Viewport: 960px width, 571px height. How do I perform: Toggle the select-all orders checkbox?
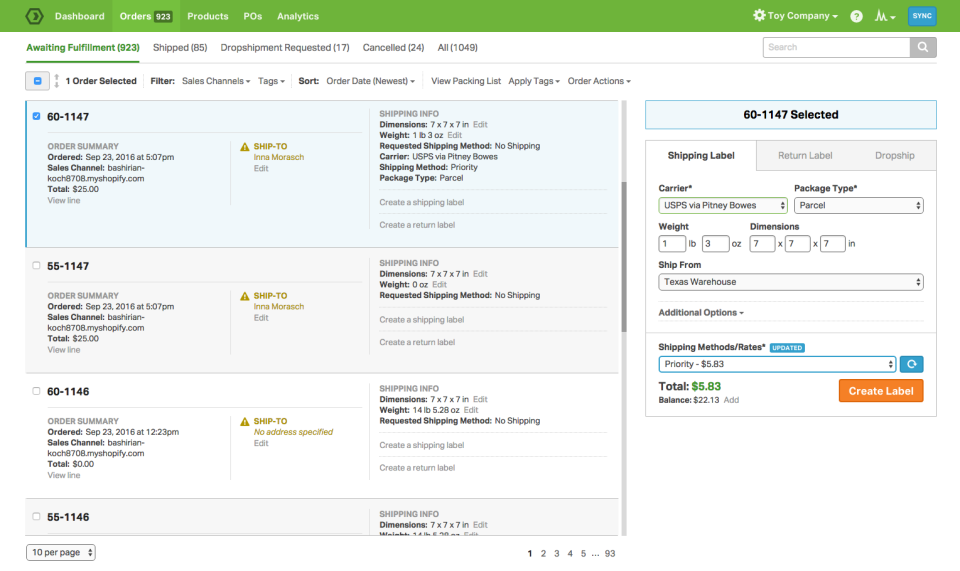coord(37,81)
